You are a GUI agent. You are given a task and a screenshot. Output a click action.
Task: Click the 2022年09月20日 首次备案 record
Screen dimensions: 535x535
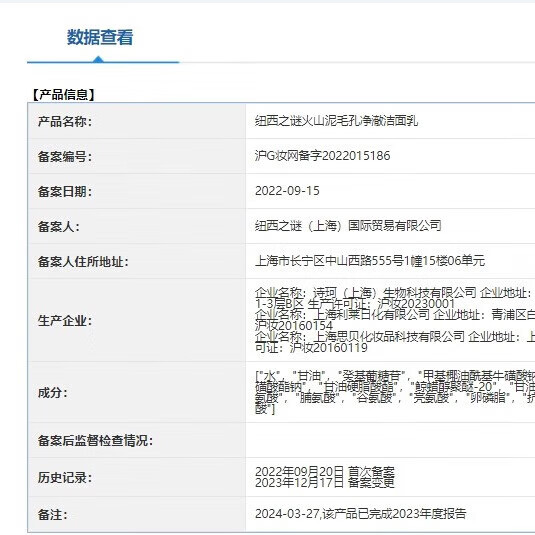click(x=325, y=472)
